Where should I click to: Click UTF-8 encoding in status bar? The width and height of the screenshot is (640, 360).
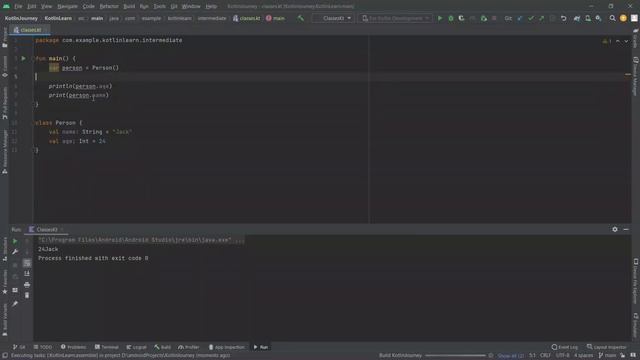click(x=562, y=356)
